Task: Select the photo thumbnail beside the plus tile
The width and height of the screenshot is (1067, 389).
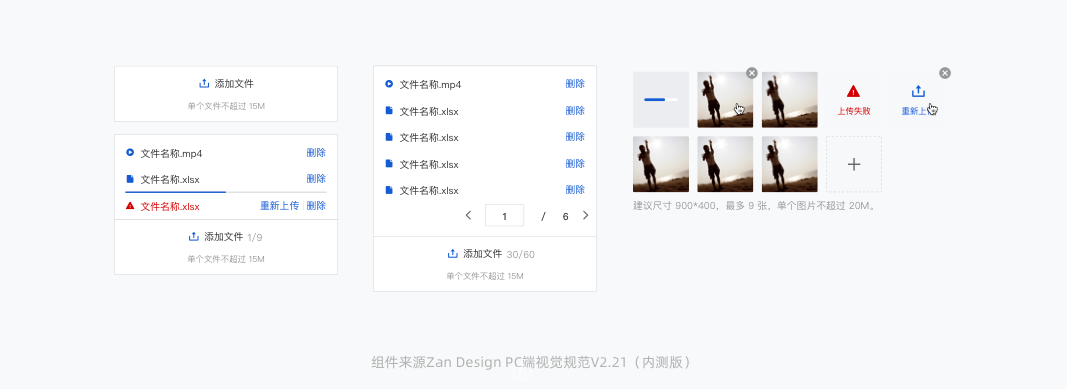Action: click(789, 164)
